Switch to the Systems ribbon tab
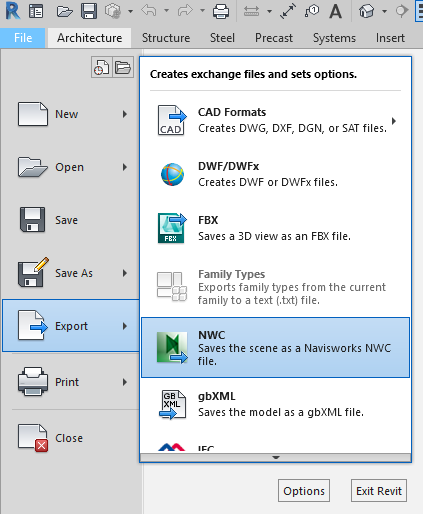The width and height of the screenshot is (423, 514). point(334,38)
